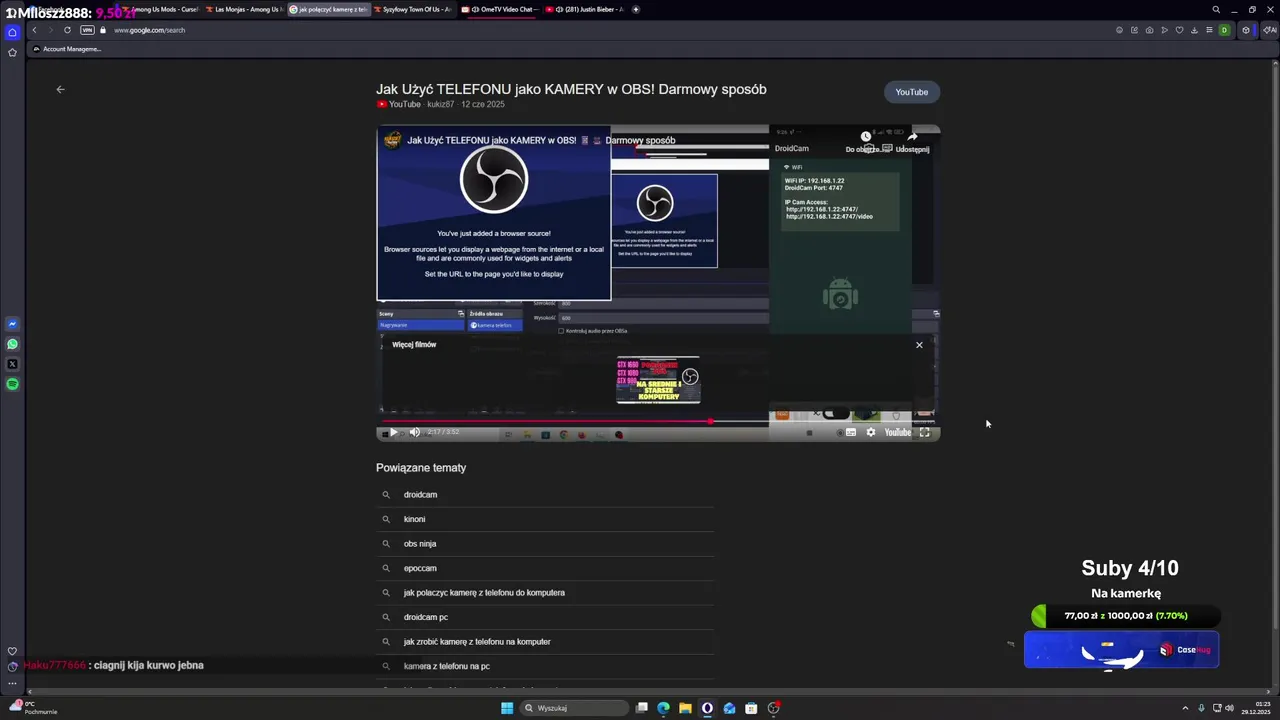The height and width of the screenshot is (720, 1280).
Task: Open the video player settings gear
Action: [871, 432]
